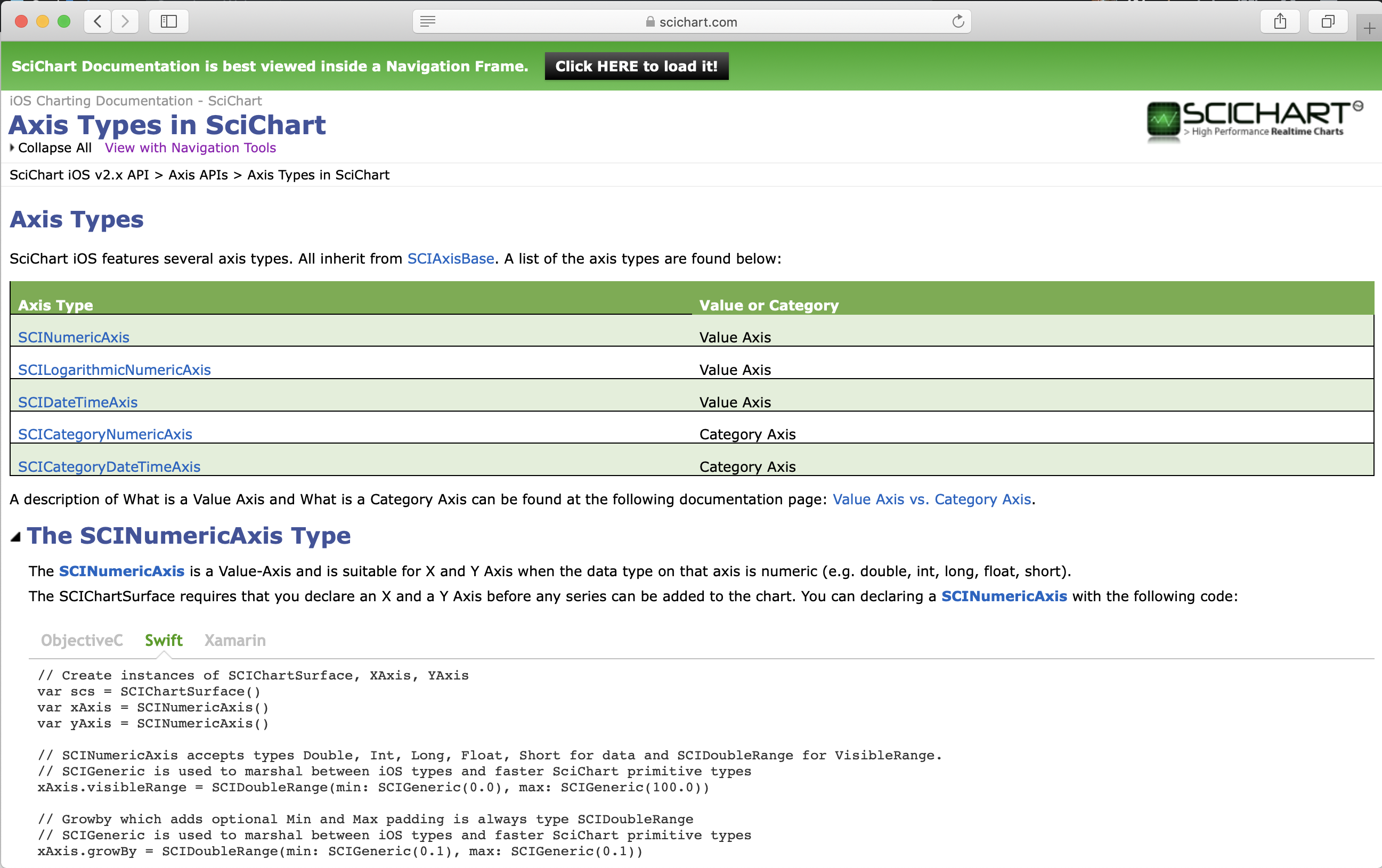Click the 'Axis Types in SciChart' page title
Image resolution: width=1382 pixels, height=868 pixels.
(167, 125)
